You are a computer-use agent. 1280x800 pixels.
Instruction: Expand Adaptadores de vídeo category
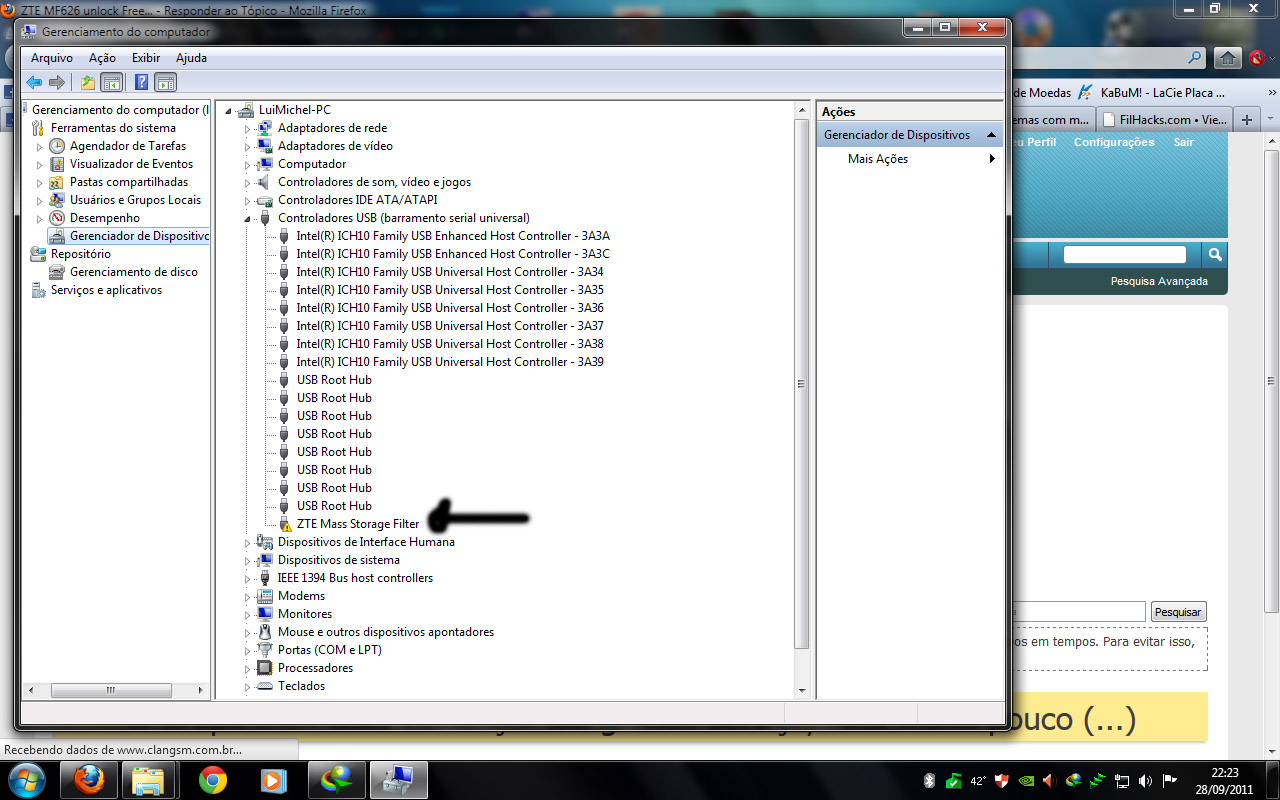[248, 146]
